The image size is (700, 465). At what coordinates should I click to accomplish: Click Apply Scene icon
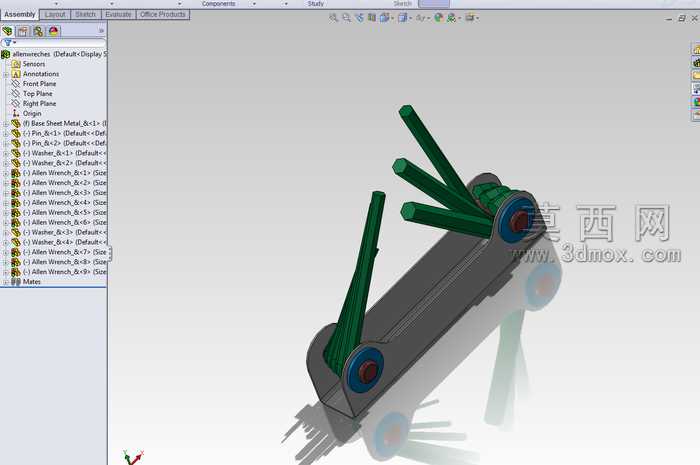coord(454,18)
